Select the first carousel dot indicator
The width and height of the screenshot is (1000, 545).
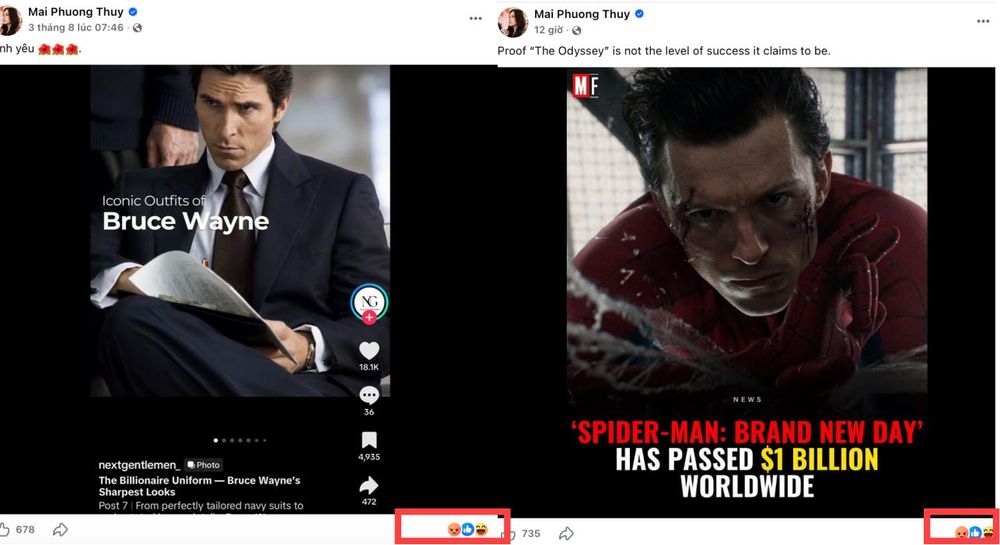coord(216,440)
